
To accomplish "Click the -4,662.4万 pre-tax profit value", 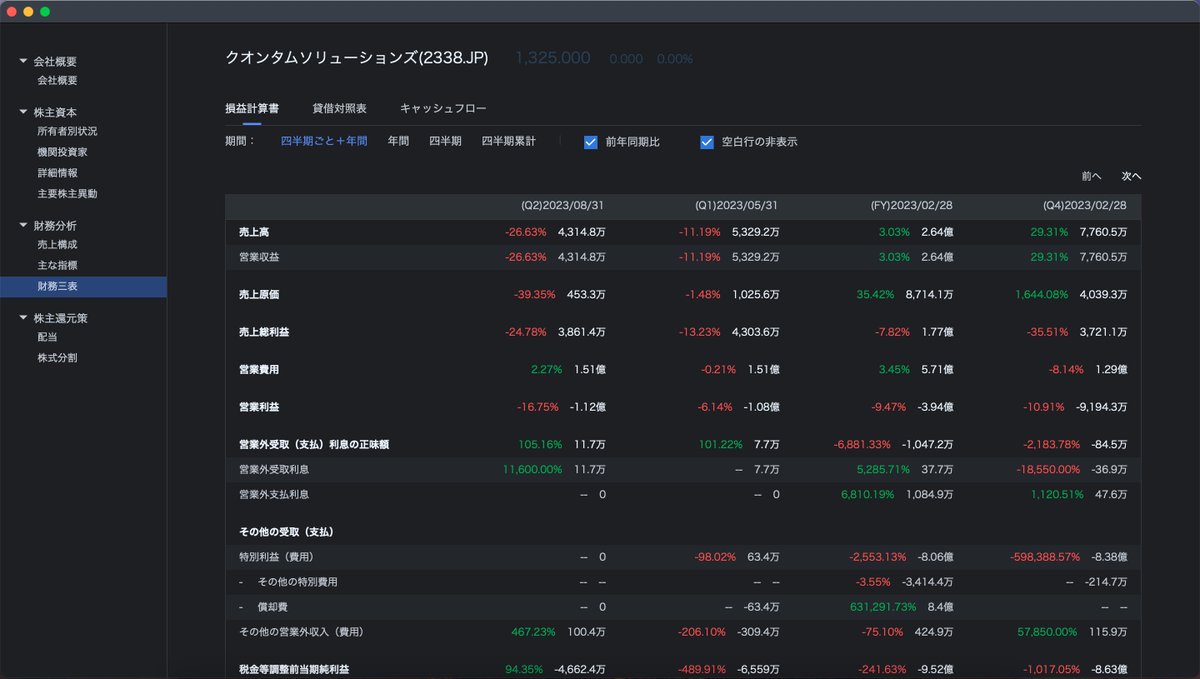I will click(580, 669).
